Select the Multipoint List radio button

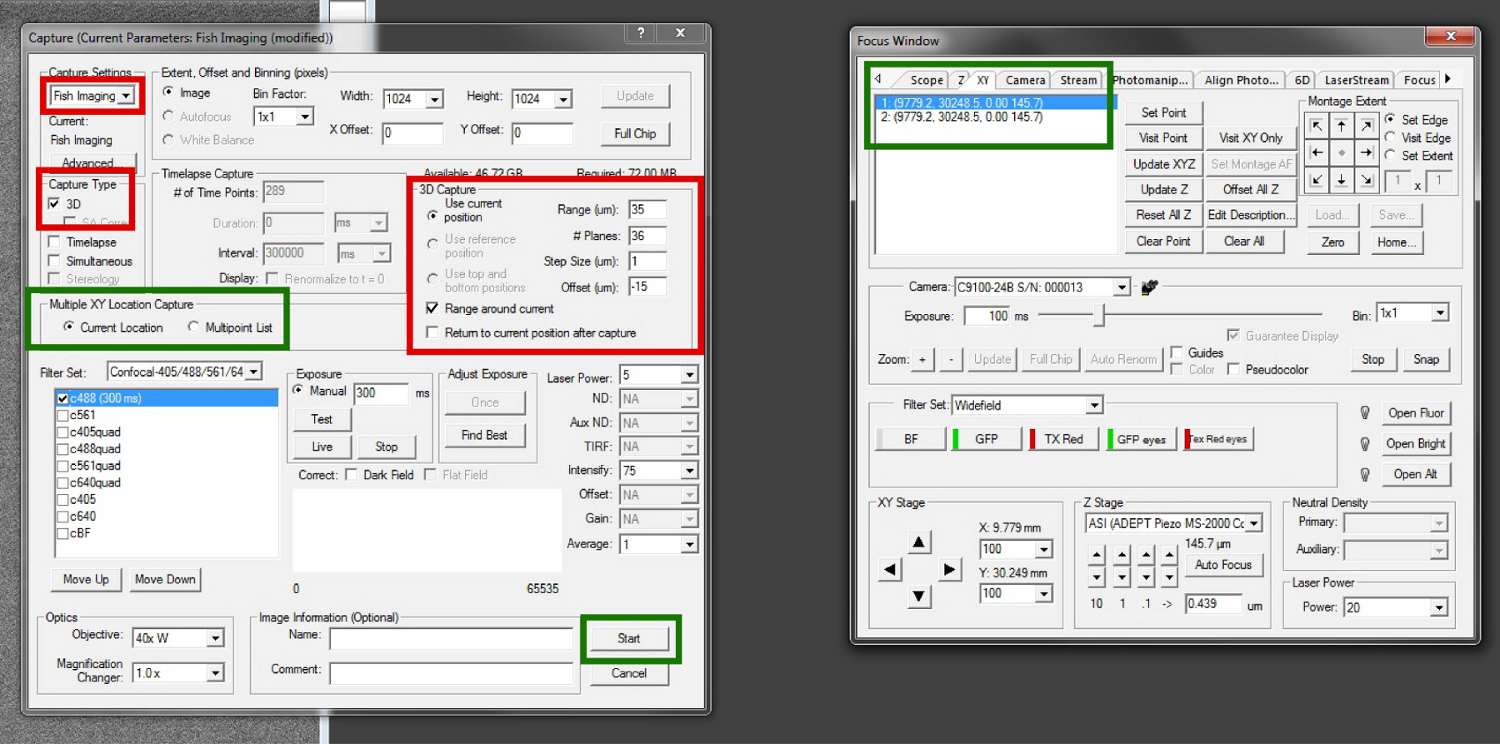point(193,328)
